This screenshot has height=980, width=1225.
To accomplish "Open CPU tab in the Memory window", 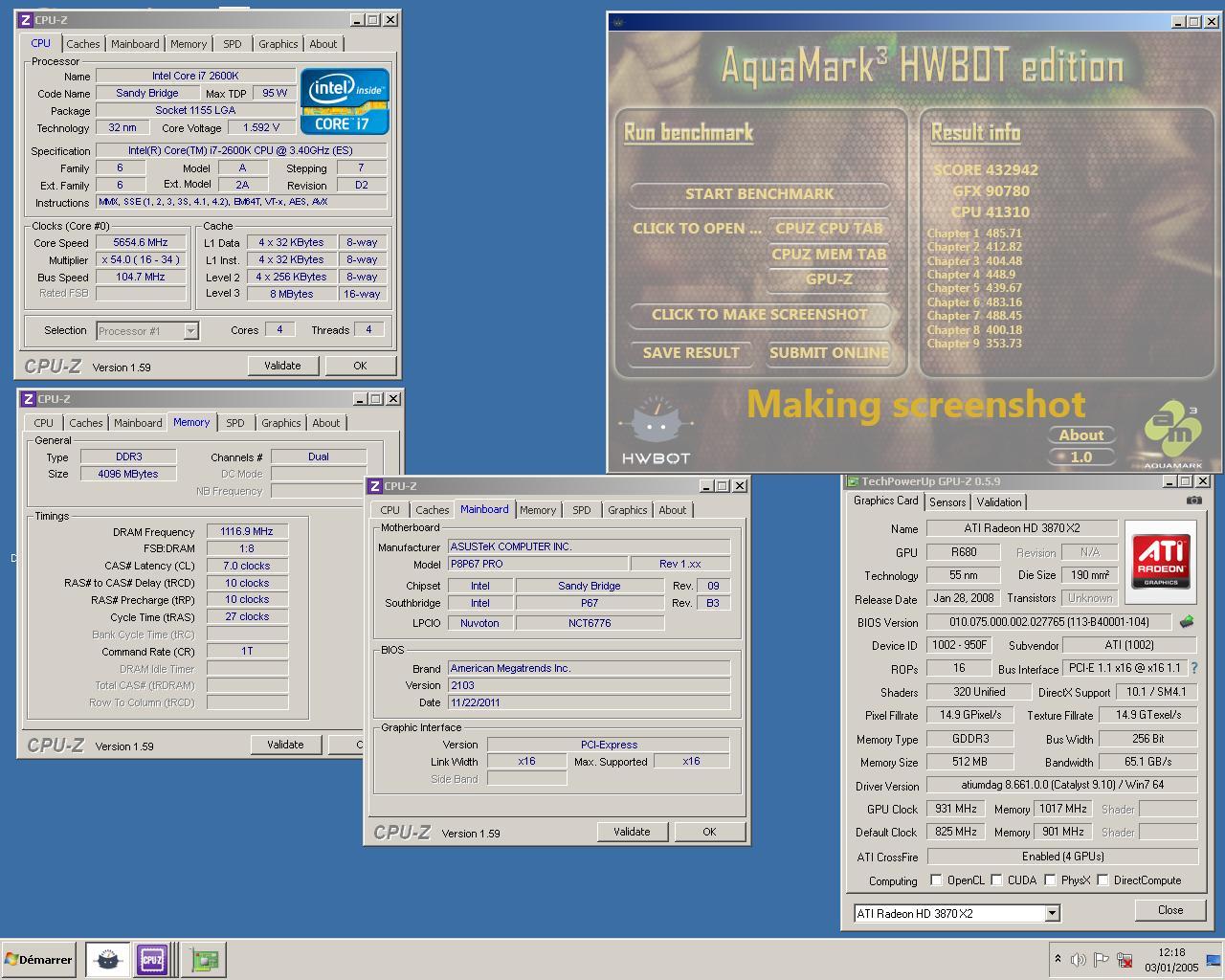I will coord(44,423).
